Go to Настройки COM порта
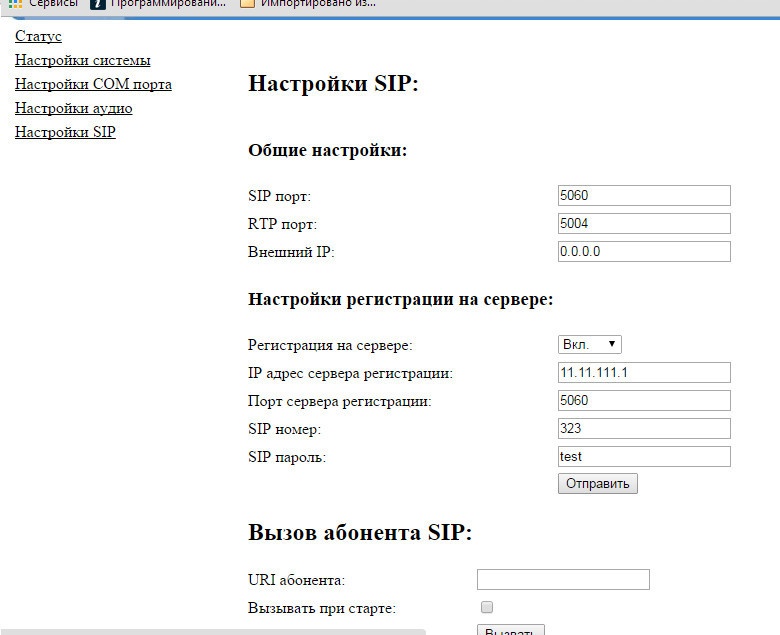The height and width of the screenshot is (635, 780). coord(94,84)
